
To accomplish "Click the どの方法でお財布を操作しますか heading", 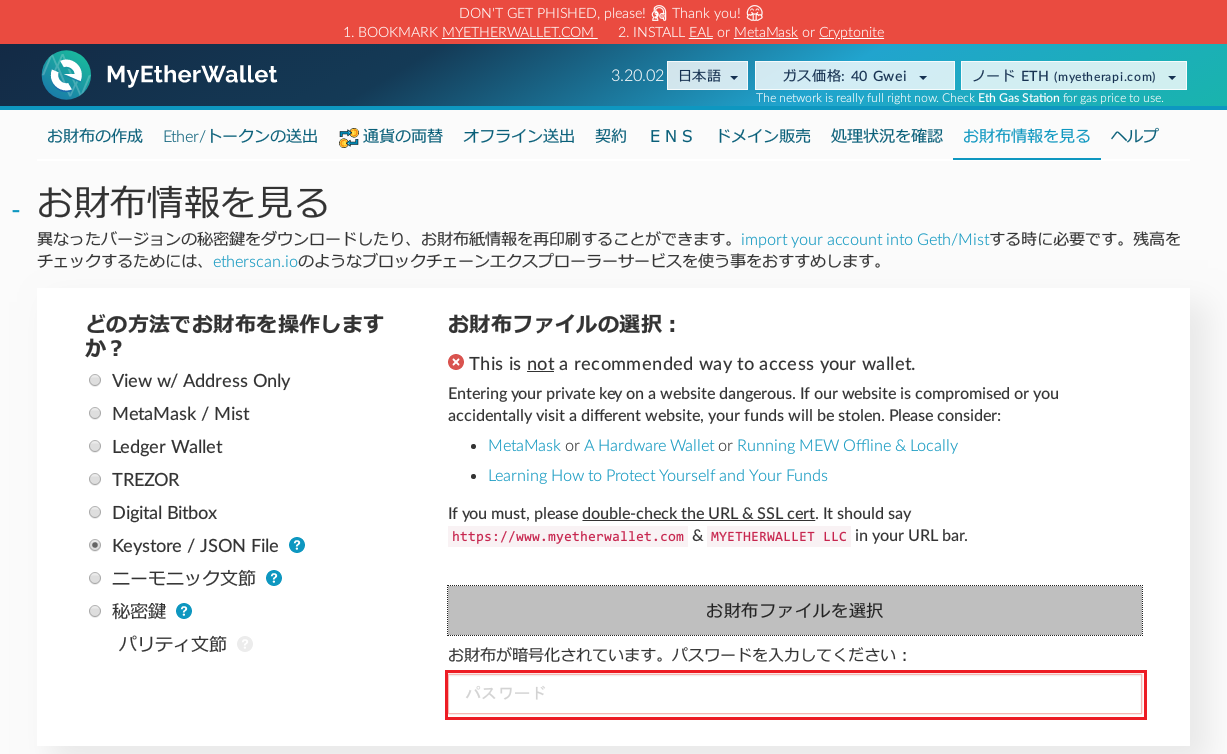I will tap(236, 335).
